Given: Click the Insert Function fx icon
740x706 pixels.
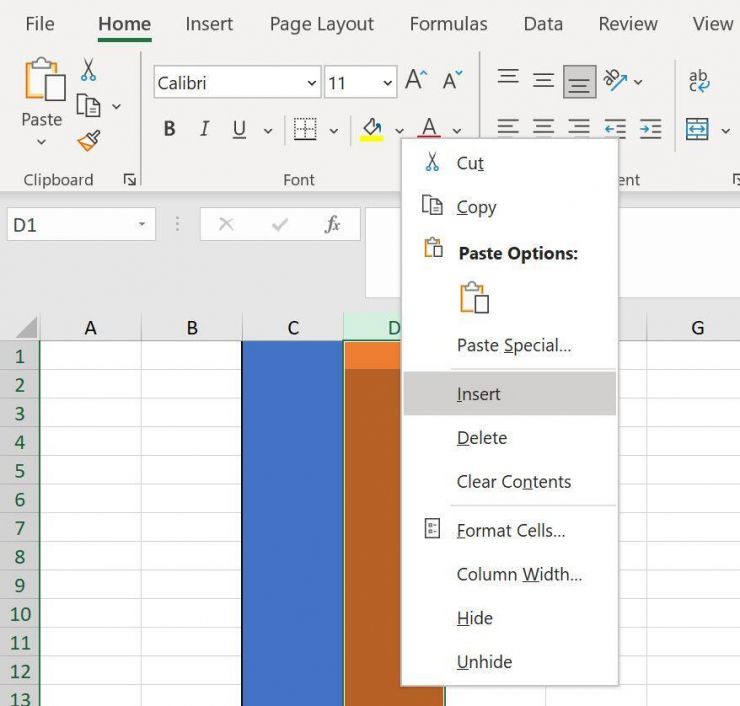Looking at the screenshot, I should point(333,225).
